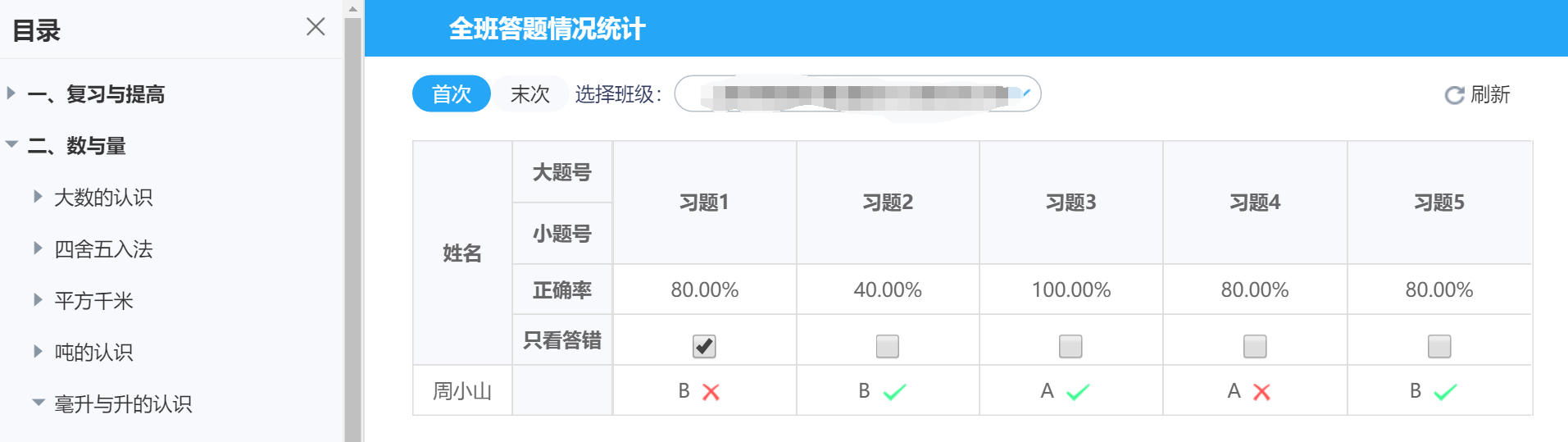Click the green checkmark in the 习题3 answer cell
Image resolution: width=1568 pixels, height=442 pixels.
1078,392
